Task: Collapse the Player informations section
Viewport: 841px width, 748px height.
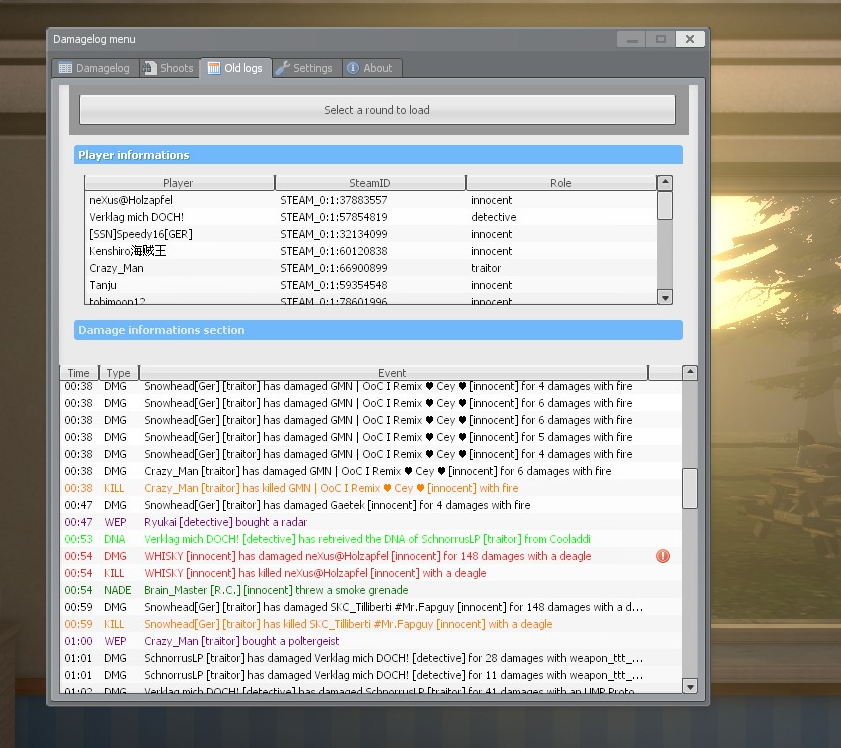Action: click(x=378, y=155)
